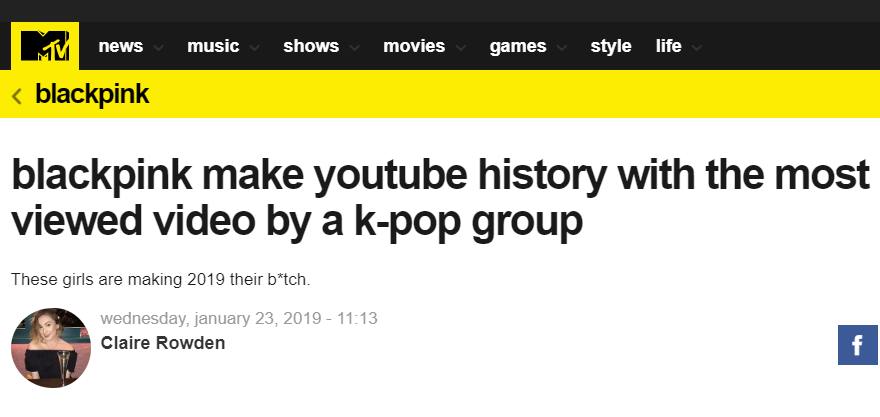Expand the movies dropdown arrow

coord(461,47)
